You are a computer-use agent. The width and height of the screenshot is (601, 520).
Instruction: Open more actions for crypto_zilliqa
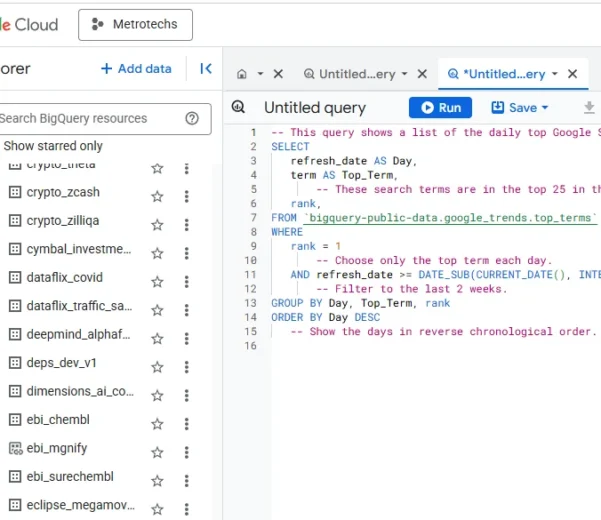[187, 225]
